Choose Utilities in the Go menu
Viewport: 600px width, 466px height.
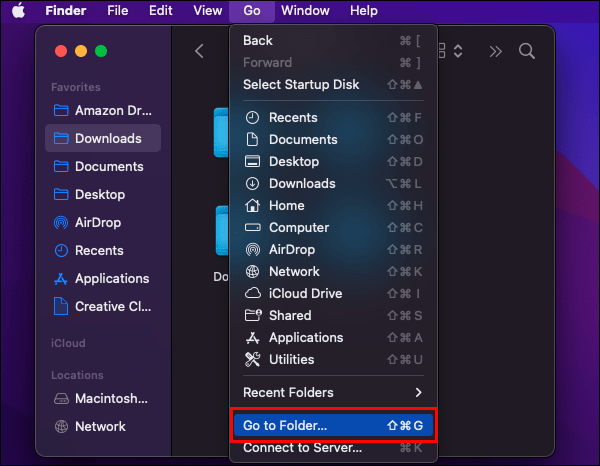click(x=291, y=360)
